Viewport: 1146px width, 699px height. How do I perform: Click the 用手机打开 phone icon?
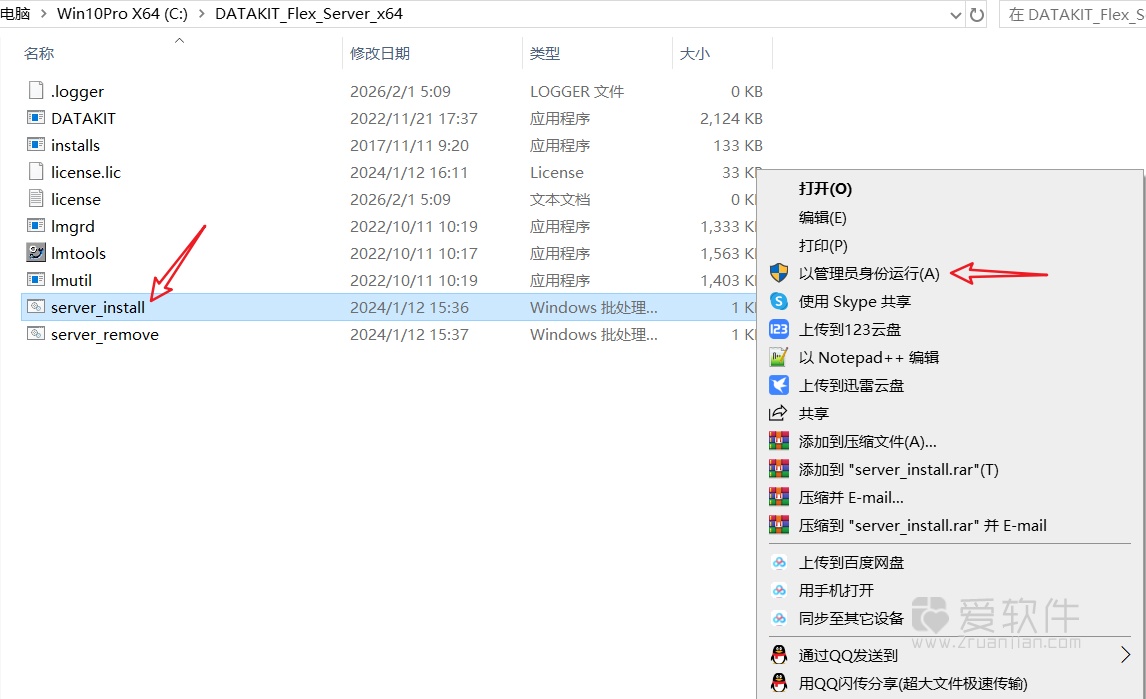click(779, 590)
